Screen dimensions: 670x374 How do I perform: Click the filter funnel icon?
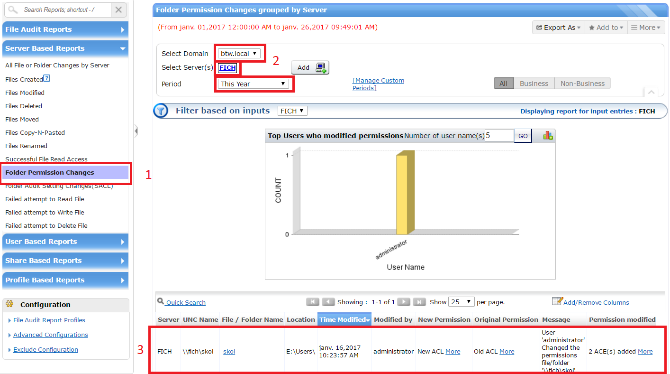(161, 111)
